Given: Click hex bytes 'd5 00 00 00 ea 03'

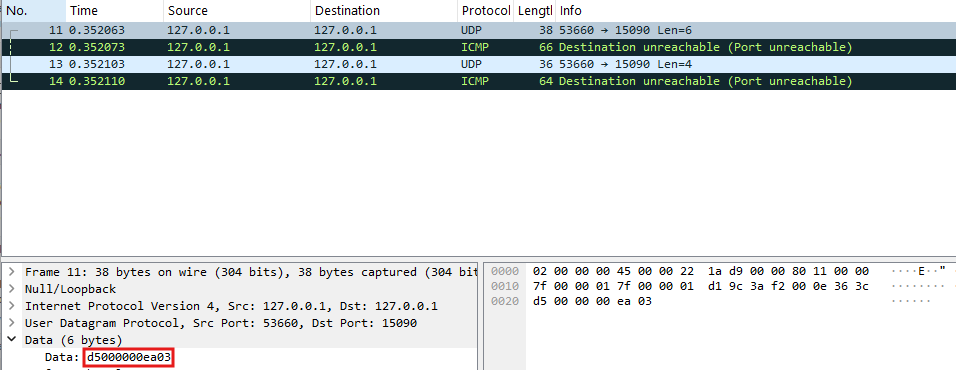Looking at the screenshot, I should [592, 301].
